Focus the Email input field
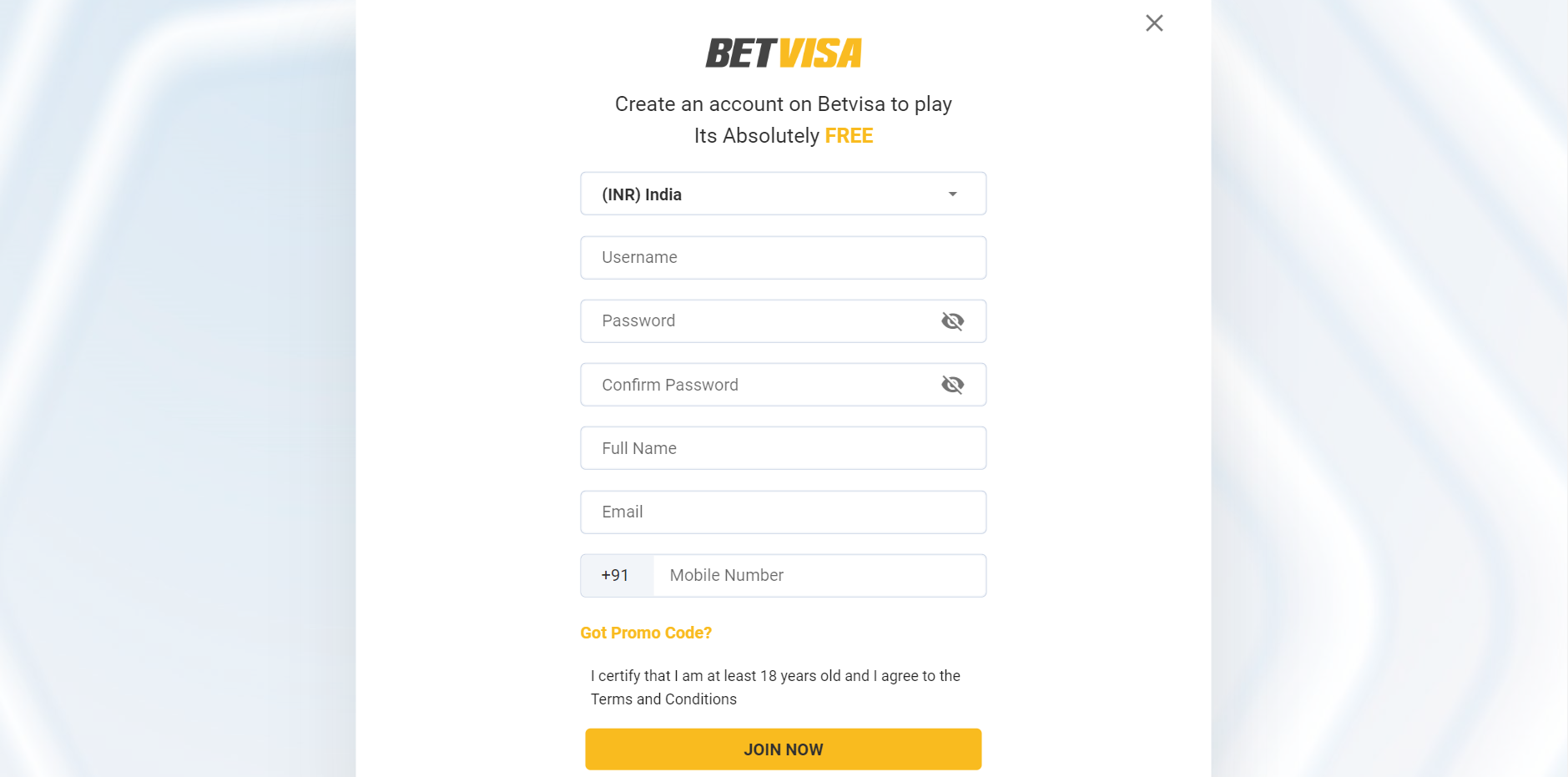The image size is (1568, 777). [x=783, y=512]
